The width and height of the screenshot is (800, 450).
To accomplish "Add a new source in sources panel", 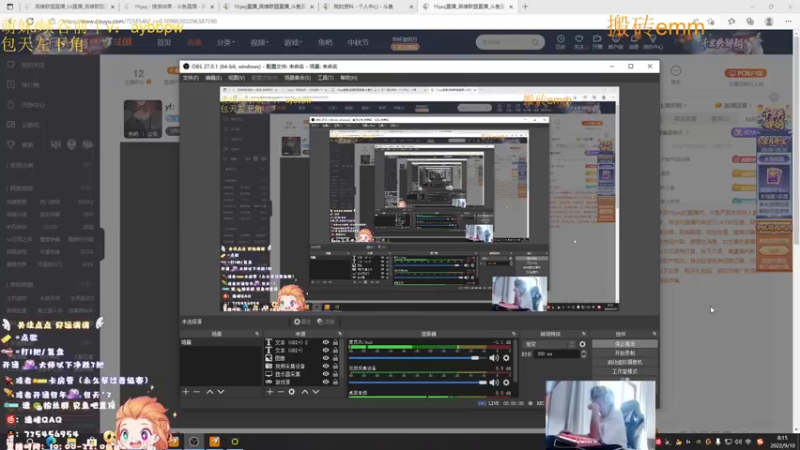I will tap(270, 392).
